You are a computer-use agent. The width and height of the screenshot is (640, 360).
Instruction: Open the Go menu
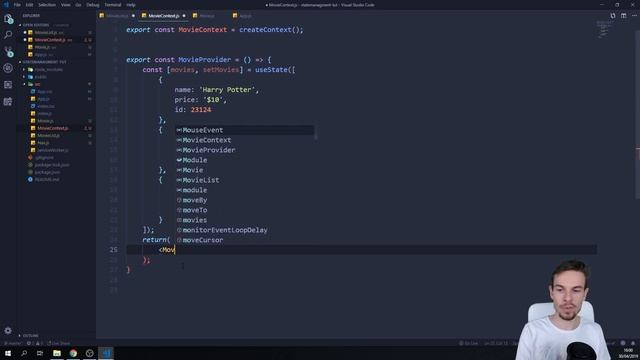(78, 5)
